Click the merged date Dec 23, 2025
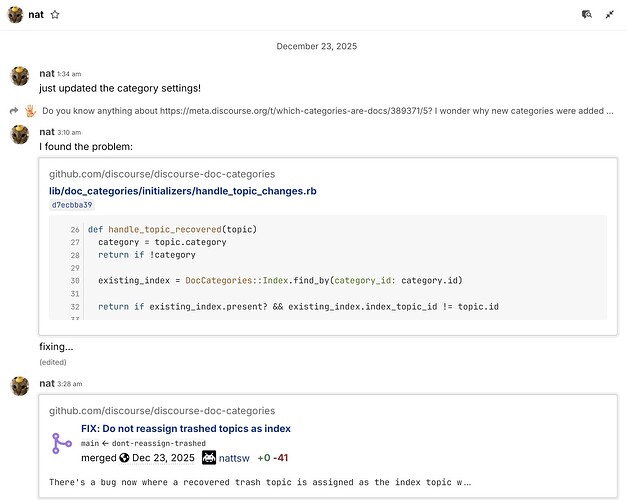The width and height of the screenshot is (627, 500). click(x=163, y=458)
